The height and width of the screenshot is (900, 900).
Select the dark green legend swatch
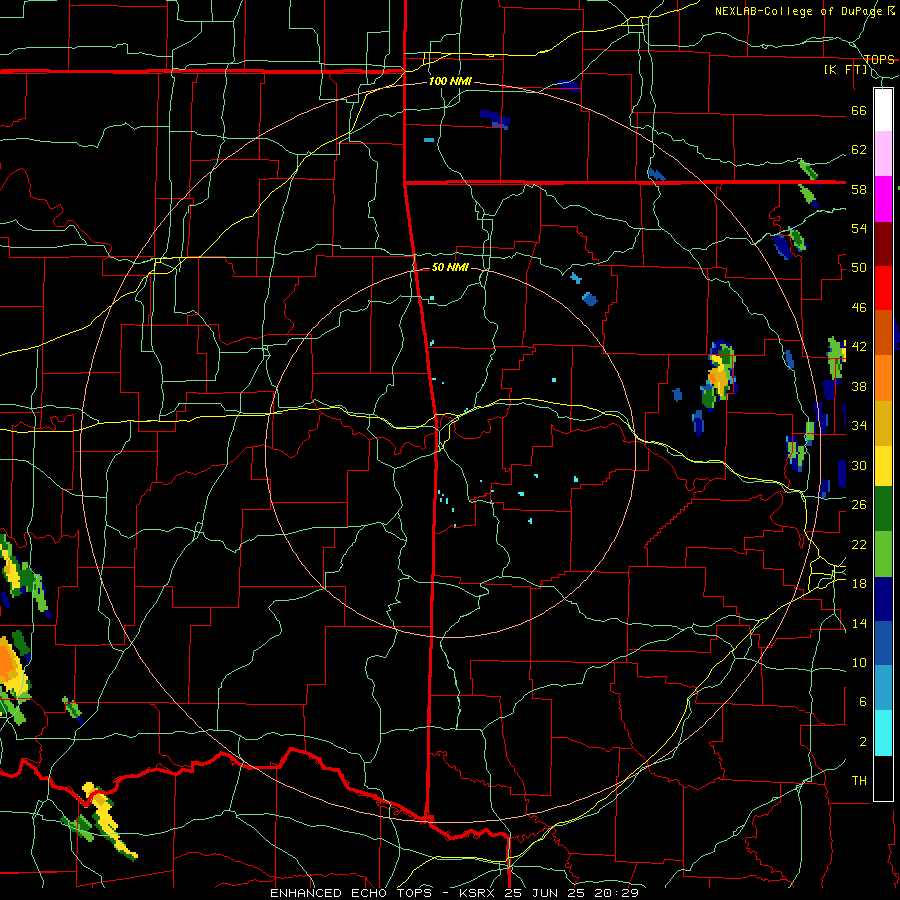883,509
